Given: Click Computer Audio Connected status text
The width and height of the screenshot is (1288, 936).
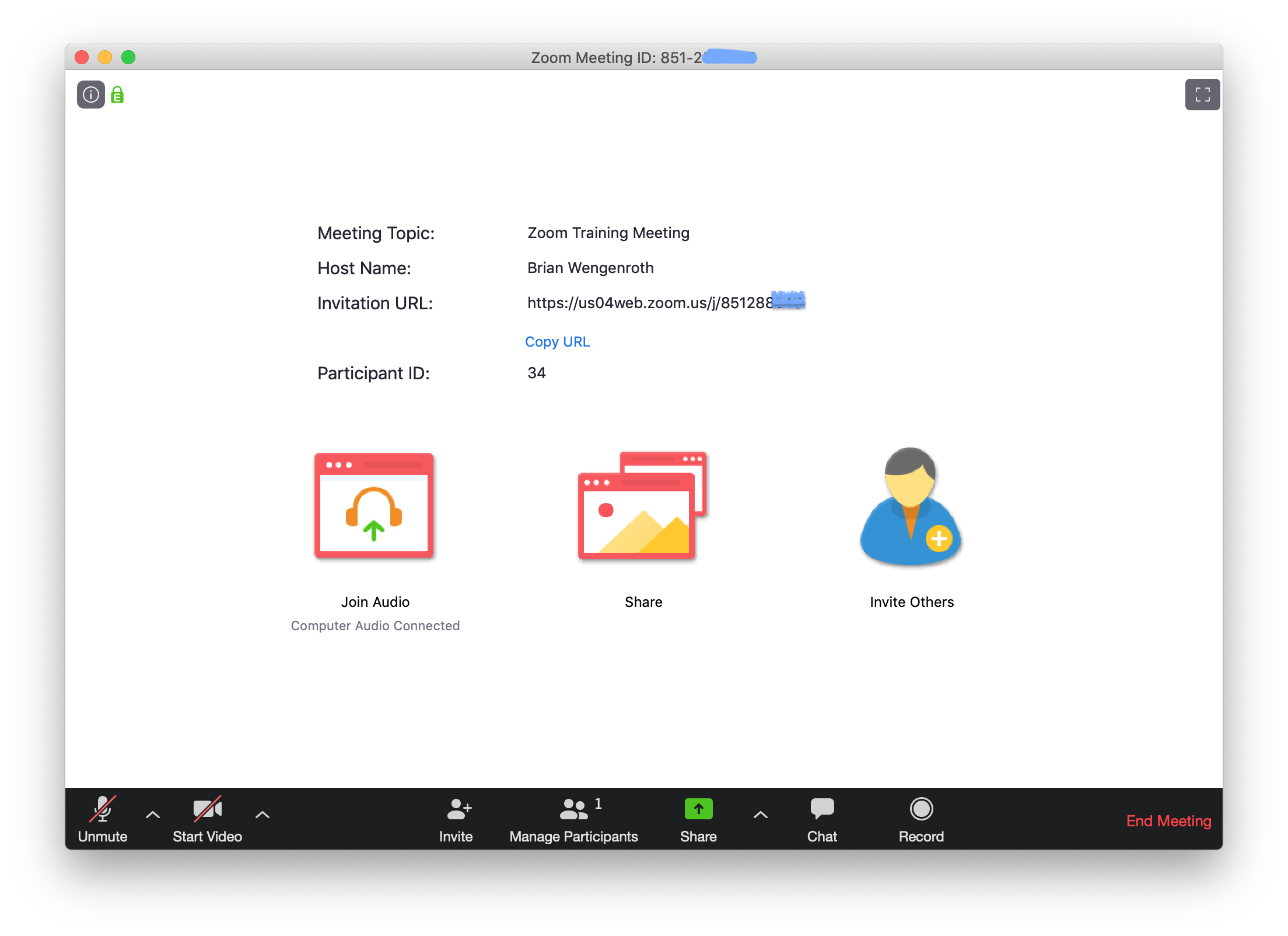Looking at the screenshot, I should (x=375, y=626).
